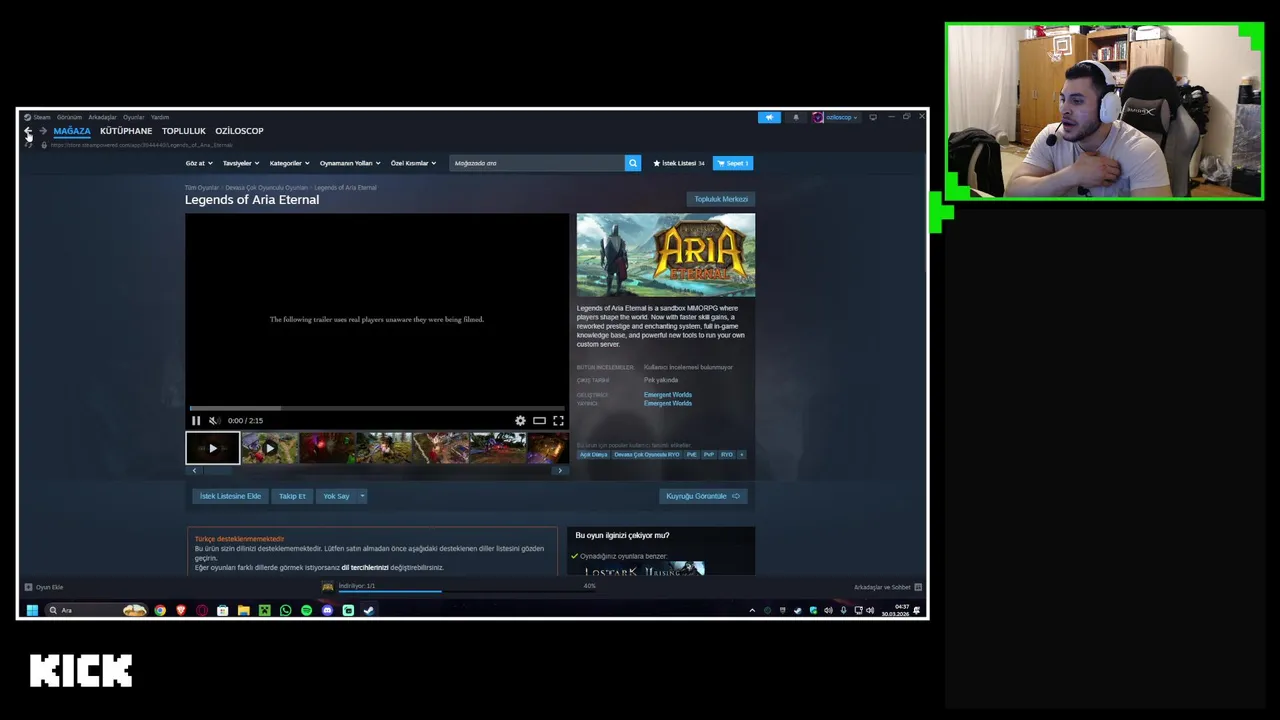Open the Oyunlar menu
This screenshot has width=1280, height=720.
(134, 117)
